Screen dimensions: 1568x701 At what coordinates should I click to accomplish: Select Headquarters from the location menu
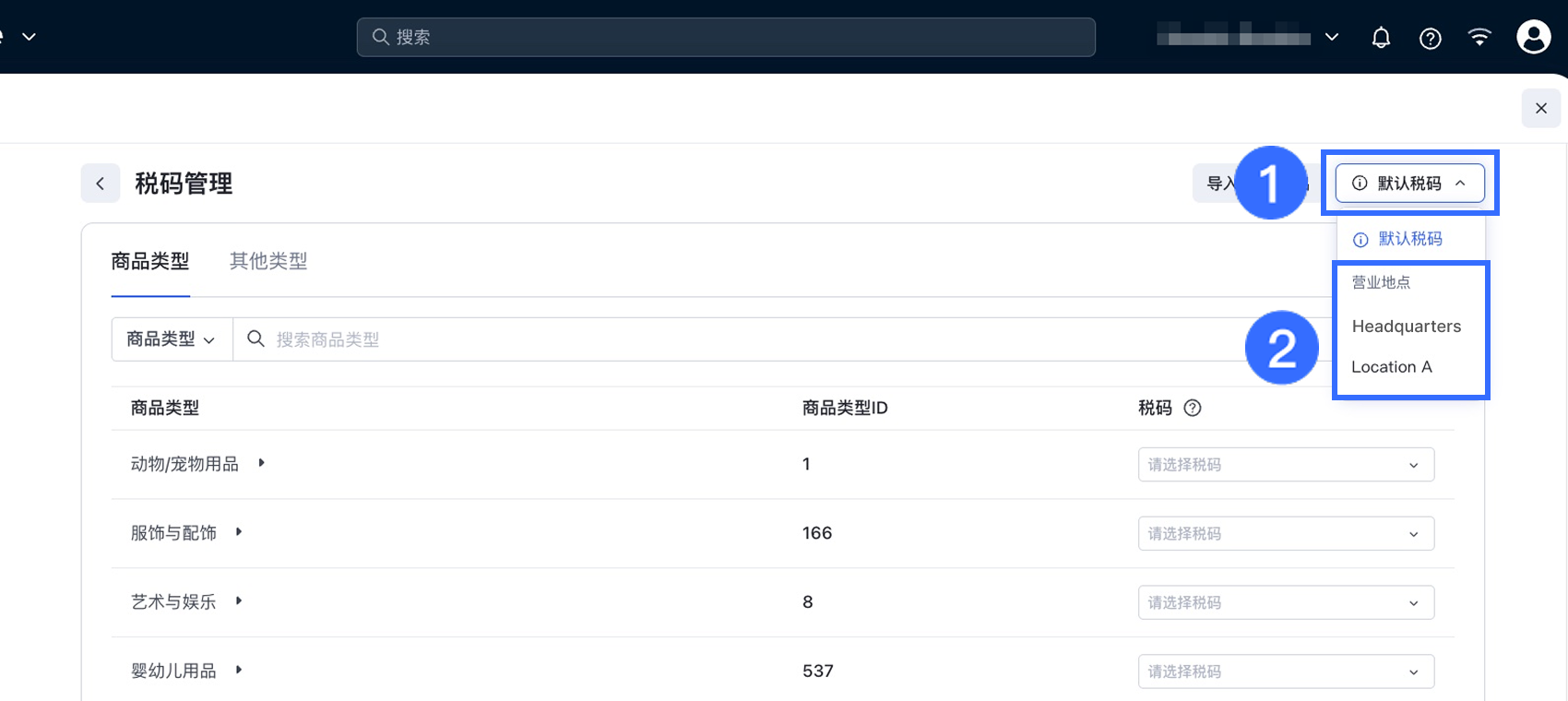pyautogui.click(x=1406, y=327)
